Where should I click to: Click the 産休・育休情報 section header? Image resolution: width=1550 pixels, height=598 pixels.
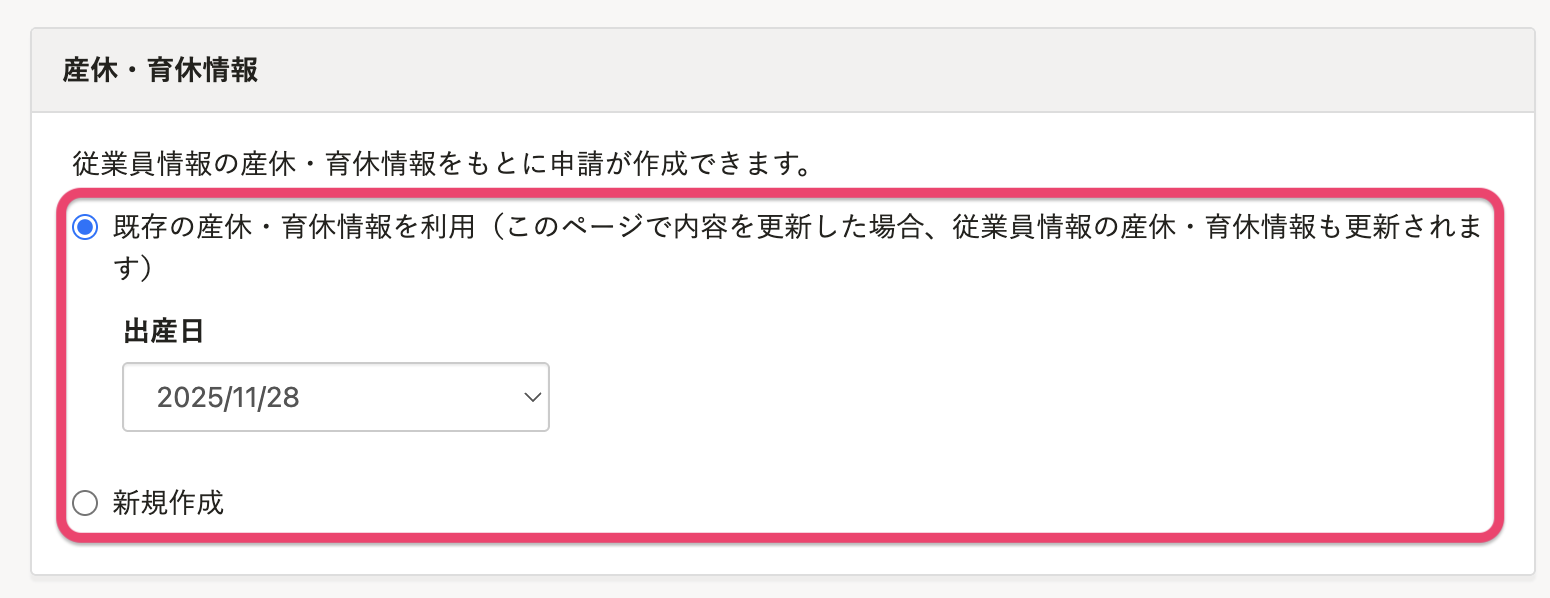point(161,72)
